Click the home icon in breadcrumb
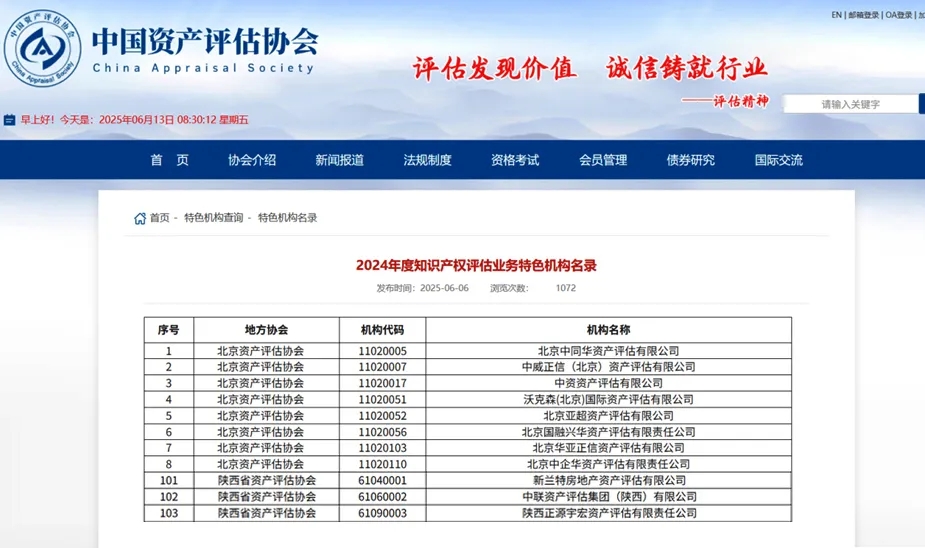 pyautogui.click(x=140, y=218)
